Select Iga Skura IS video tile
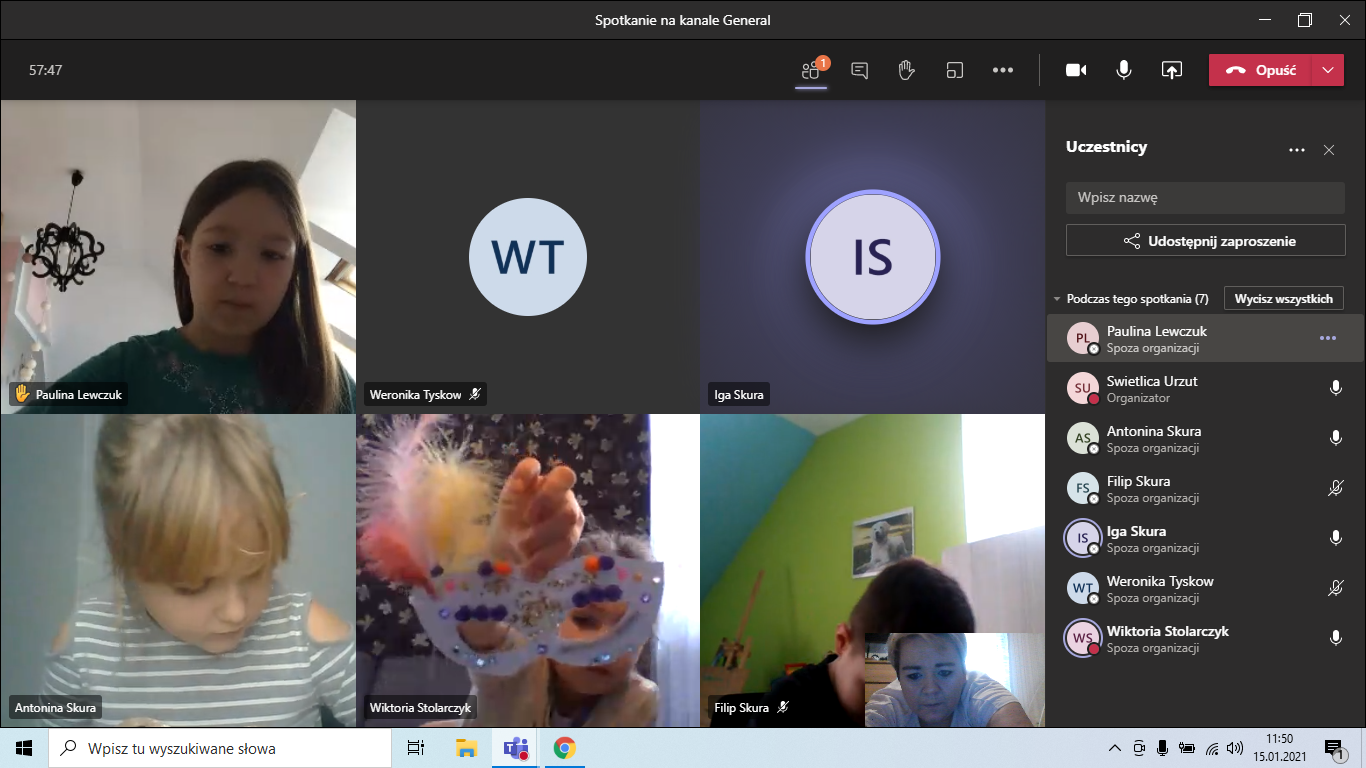 pos(872,257)
